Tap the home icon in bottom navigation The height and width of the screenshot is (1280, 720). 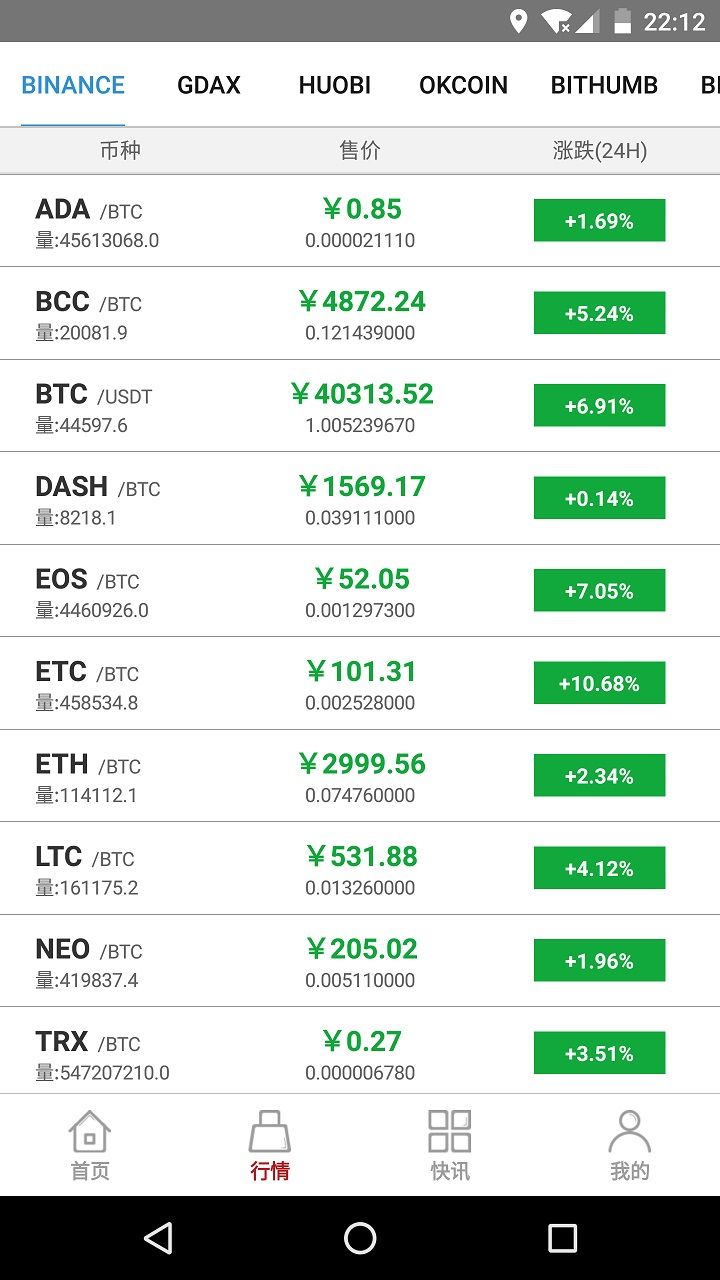tap(90, 1132)
